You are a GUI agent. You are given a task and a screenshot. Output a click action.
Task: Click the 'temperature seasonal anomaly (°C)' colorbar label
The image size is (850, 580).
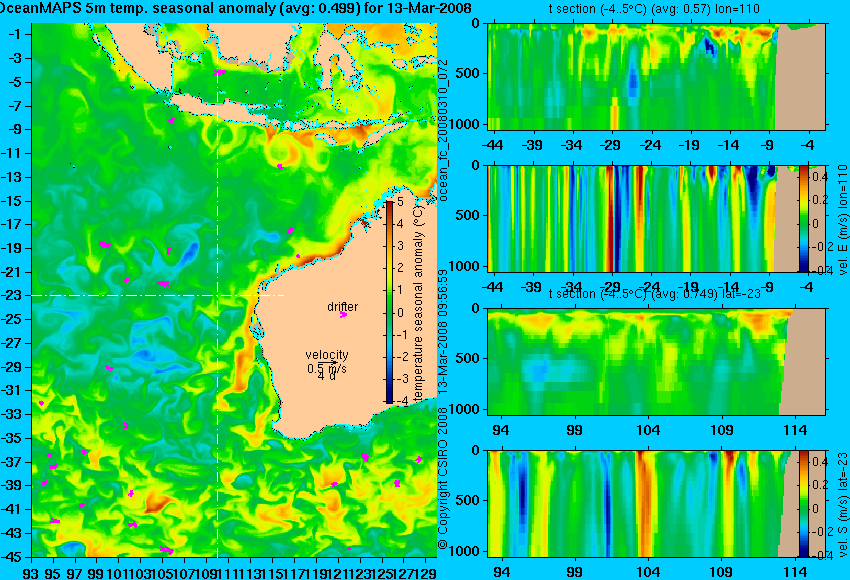pos(418,304)
